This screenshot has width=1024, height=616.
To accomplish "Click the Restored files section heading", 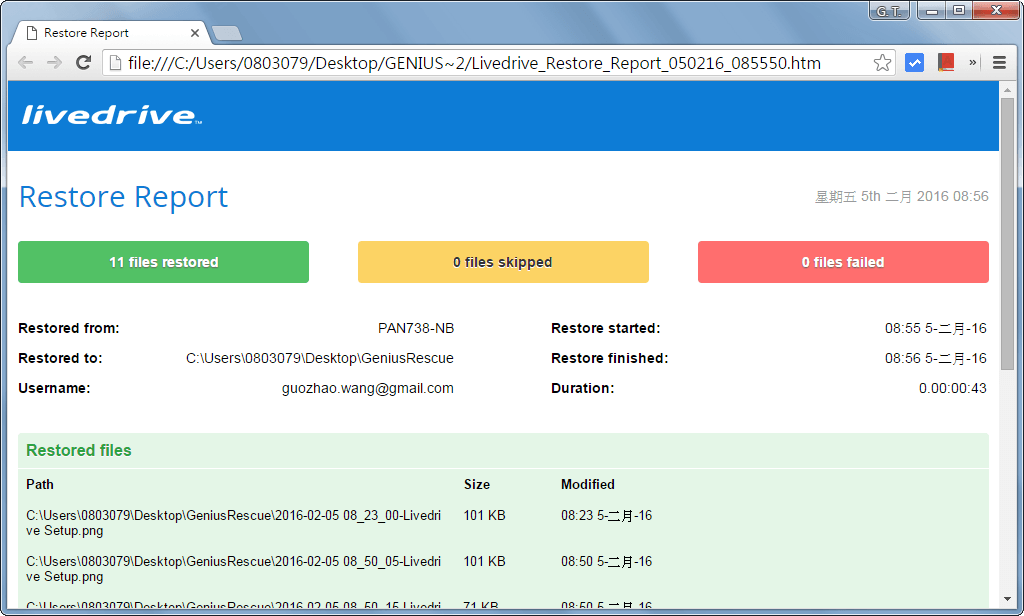I will point(79,451).
